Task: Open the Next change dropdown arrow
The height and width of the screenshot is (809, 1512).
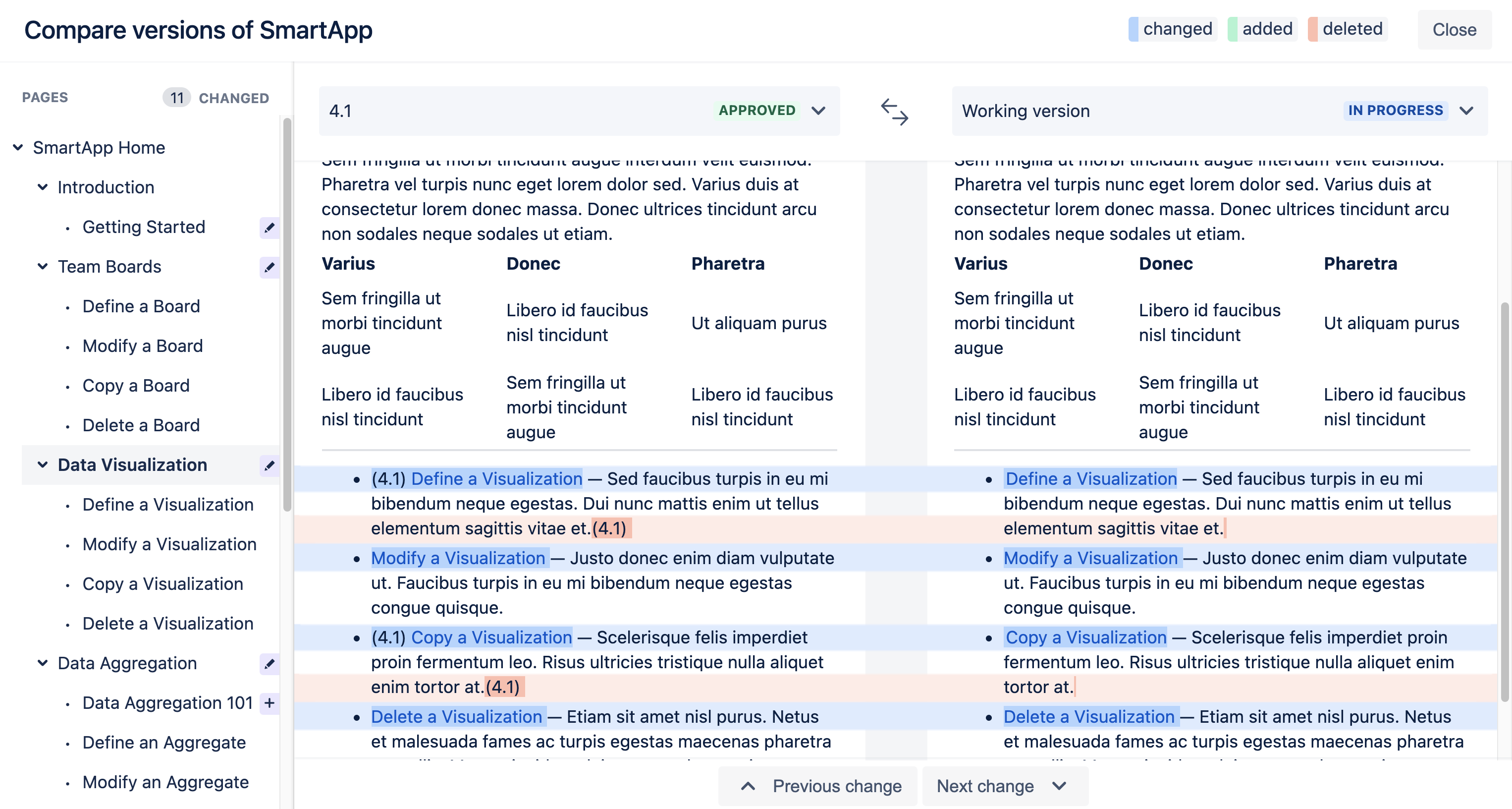Action: click(x=1058, y=786)
